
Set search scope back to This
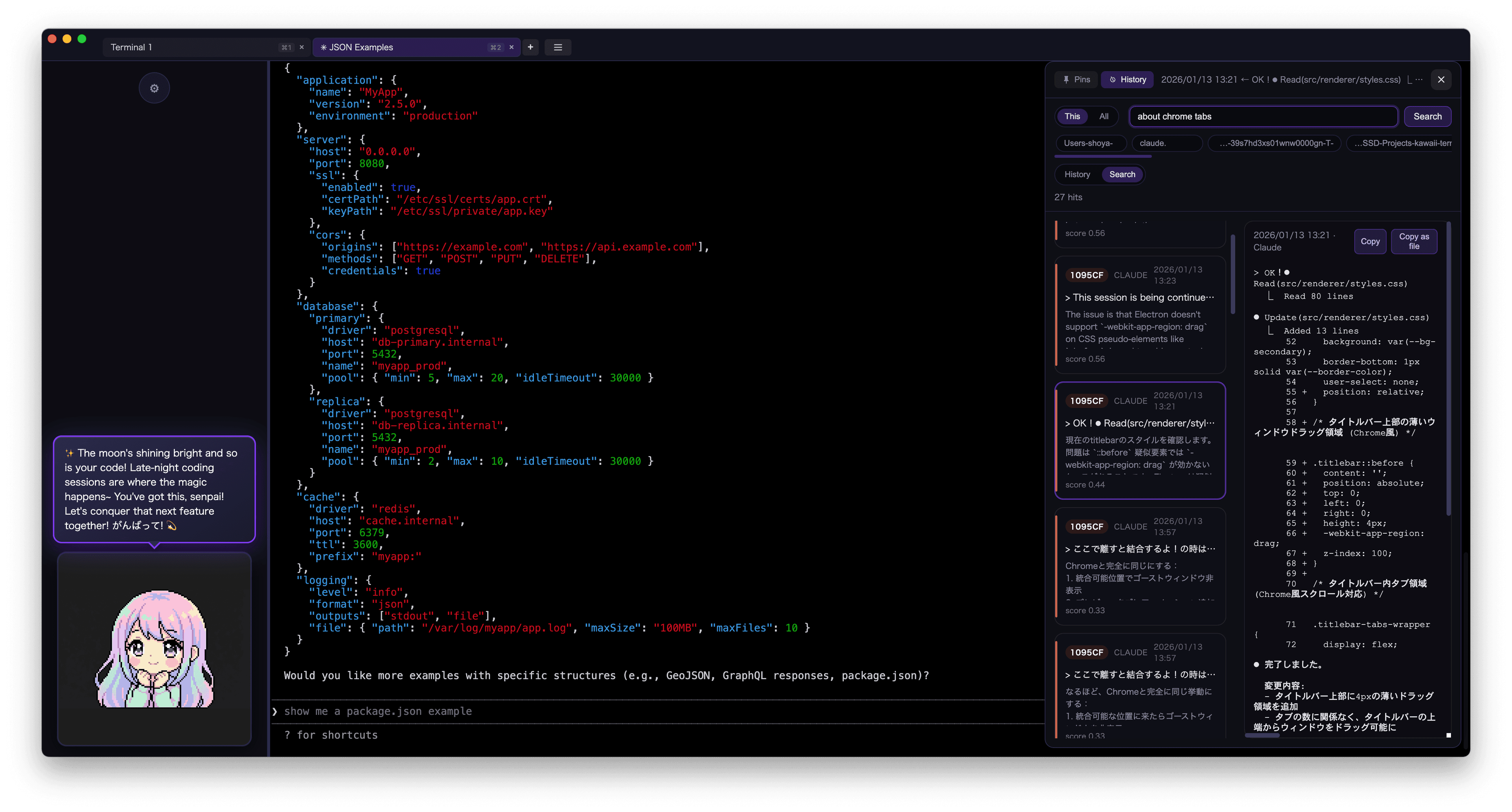pyautogui.click(x=1072, y=116)
